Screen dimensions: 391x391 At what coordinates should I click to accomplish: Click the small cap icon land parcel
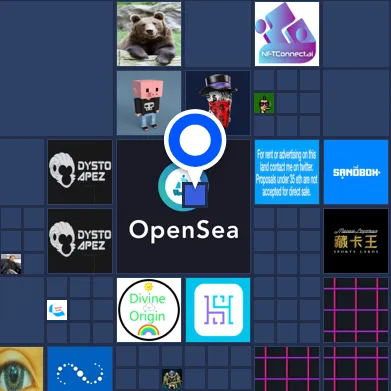point(57,310)
